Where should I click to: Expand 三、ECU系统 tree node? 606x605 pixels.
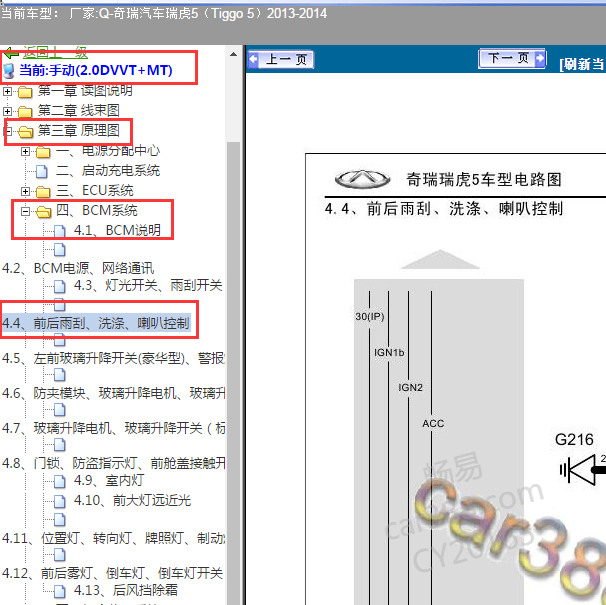point(26,191)
